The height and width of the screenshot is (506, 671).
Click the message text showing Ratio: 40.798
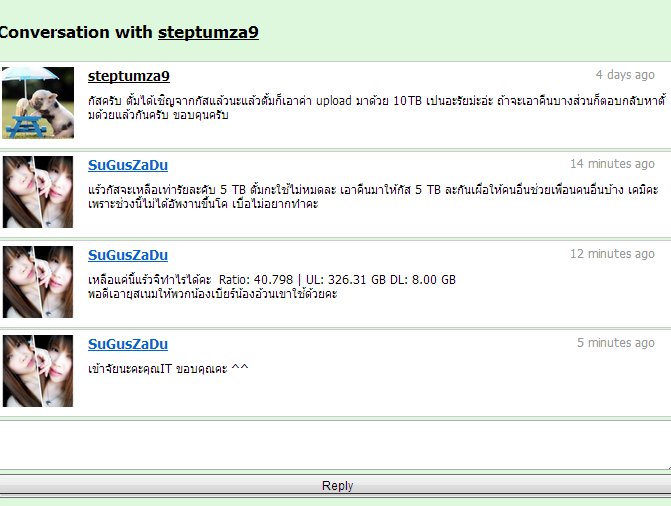point(270,287)
